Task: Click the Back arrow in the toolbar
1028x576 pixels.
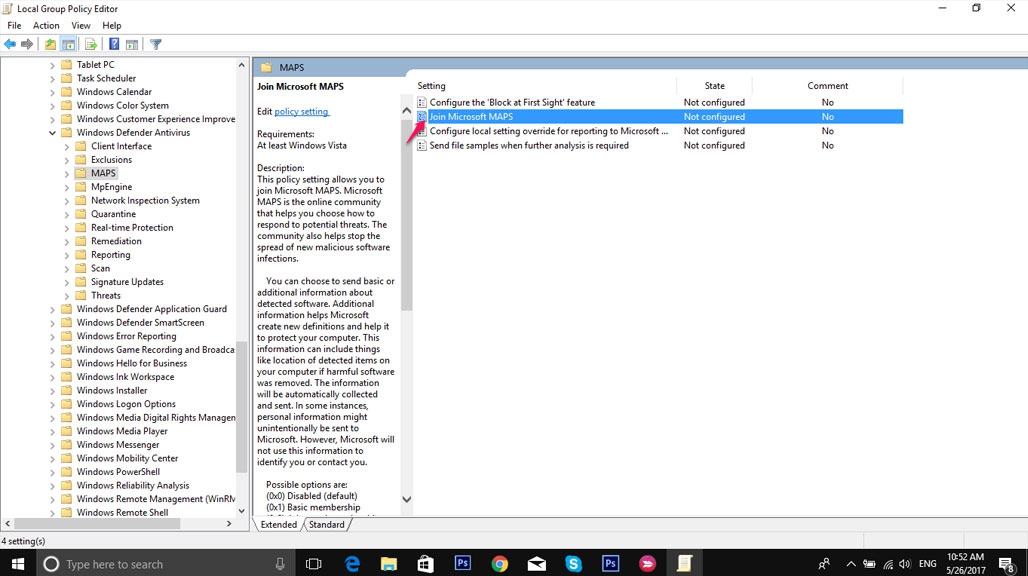Action: tap(10, 44)
